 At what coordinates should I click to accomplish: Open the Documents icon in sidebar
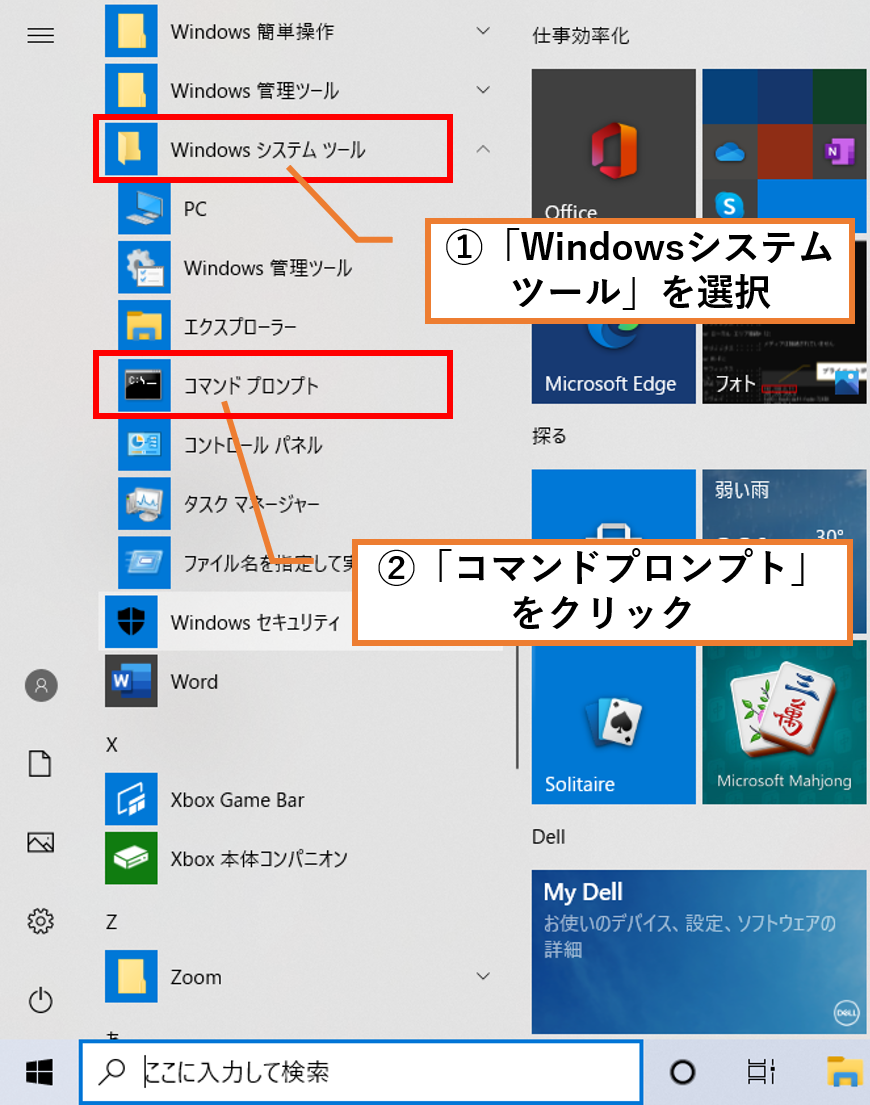40,763
